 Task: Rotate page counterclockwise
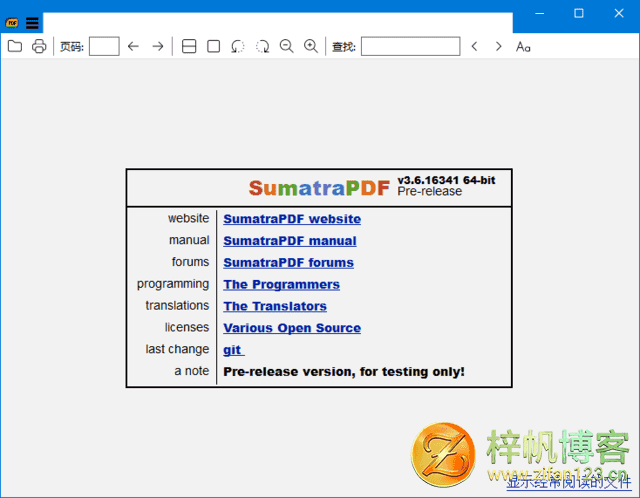click(238, 46)
